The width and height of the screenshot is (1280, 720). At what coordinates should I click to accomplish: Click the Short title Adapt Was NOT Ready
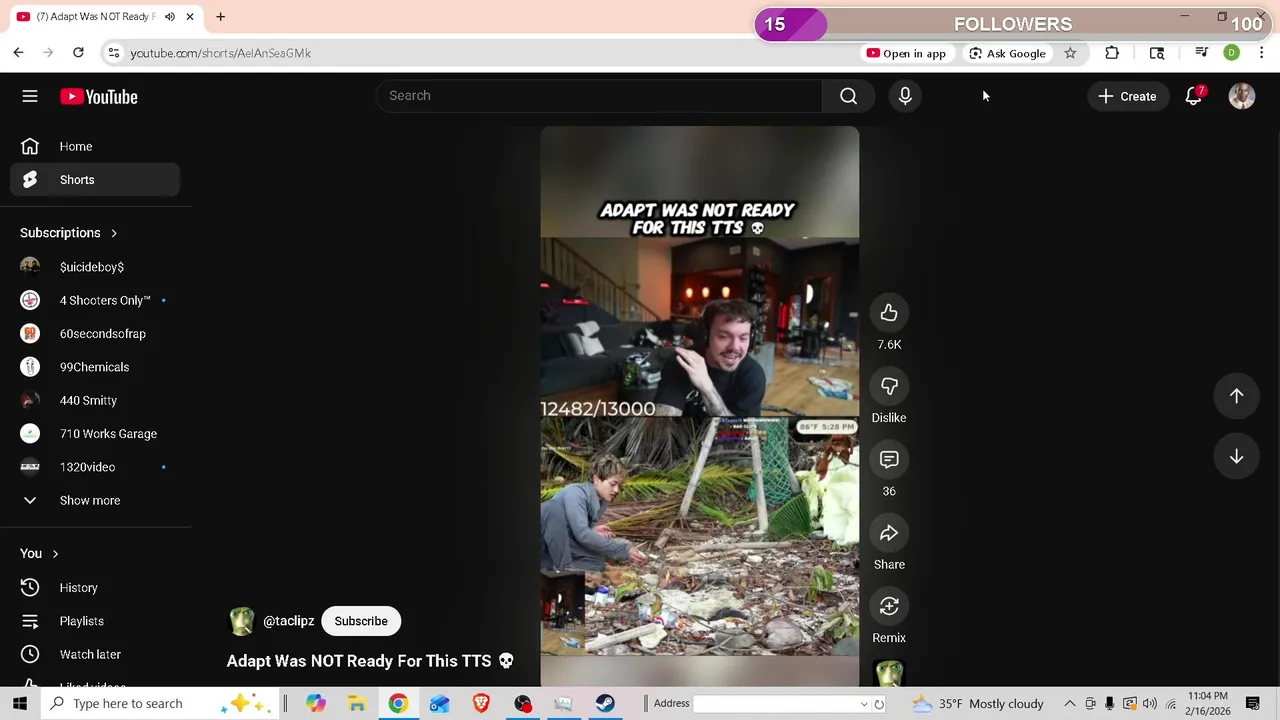pos(370,661)
